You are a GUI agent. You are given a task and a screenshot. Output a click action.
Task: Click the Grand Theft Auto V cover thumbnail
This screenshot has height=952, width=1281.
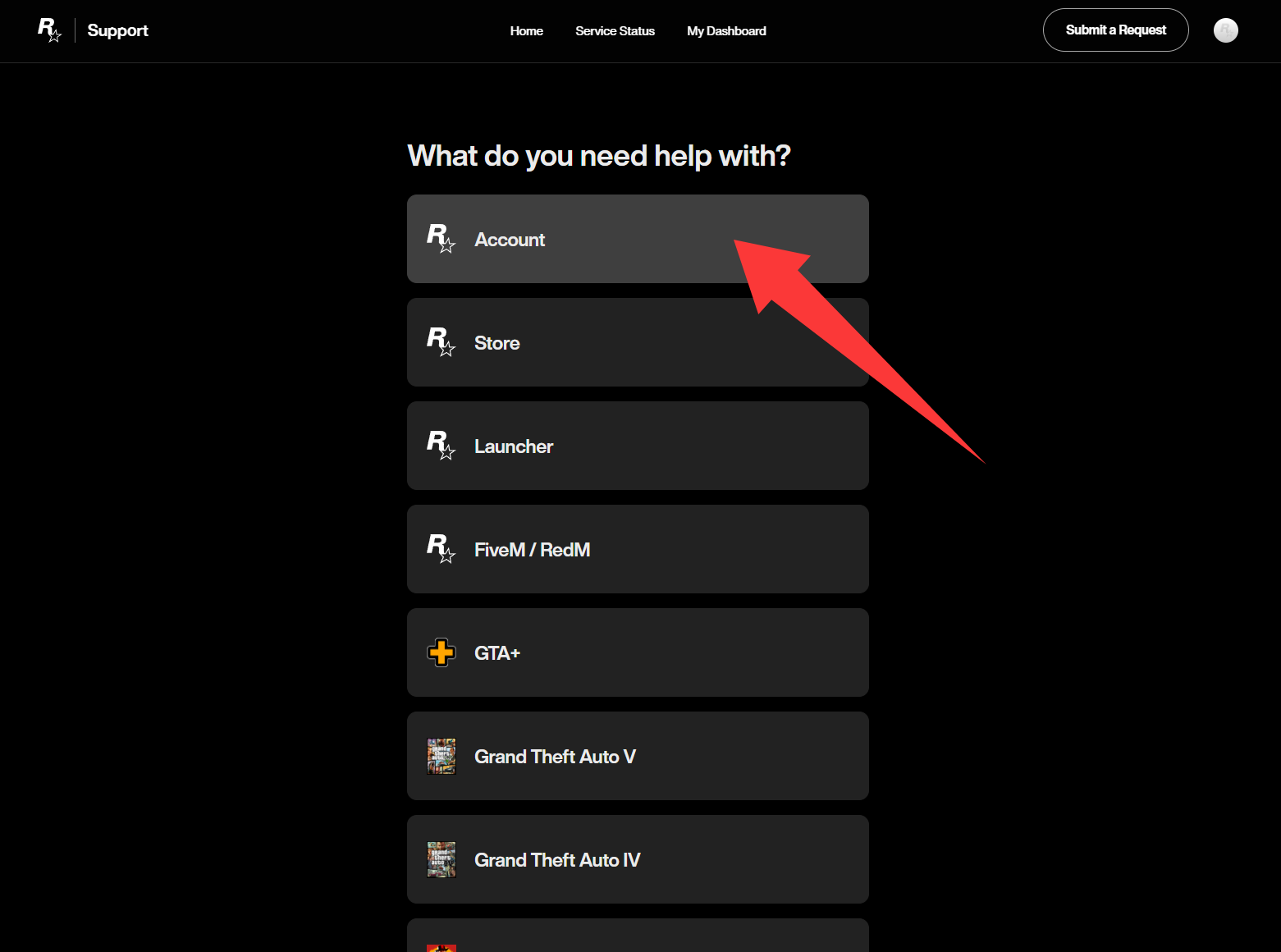point(441,756)
